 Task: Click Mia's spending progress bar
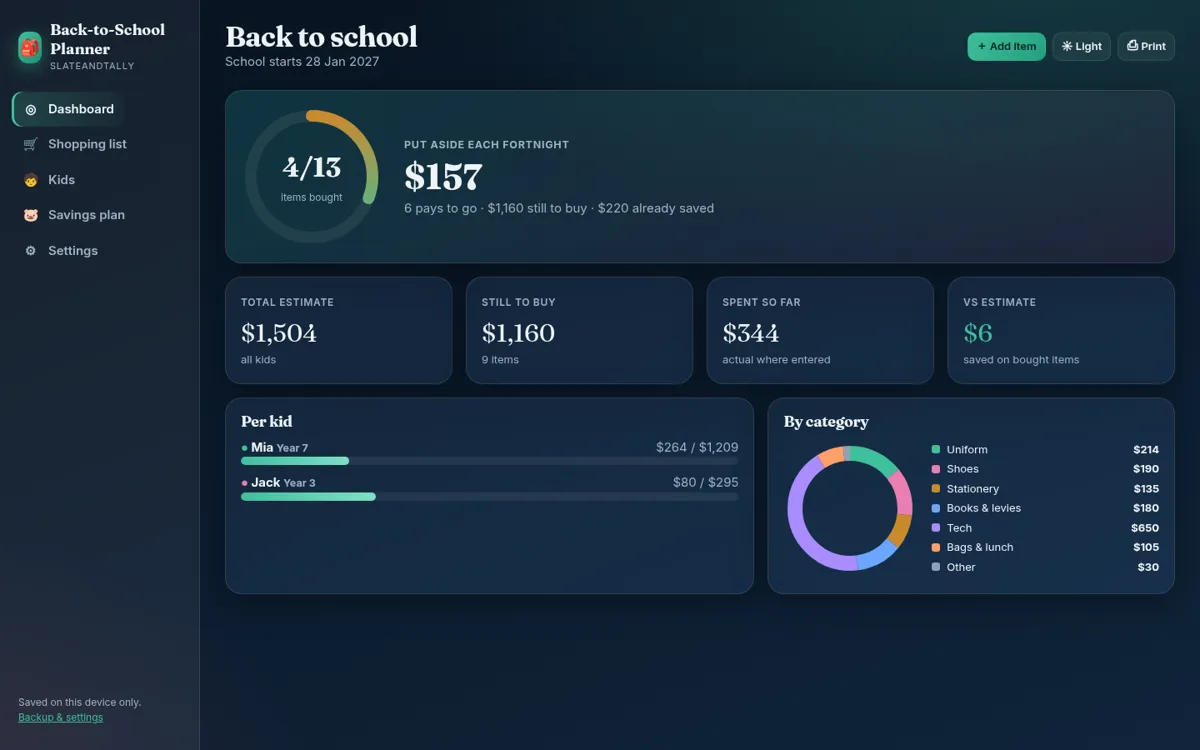point(489,461)
